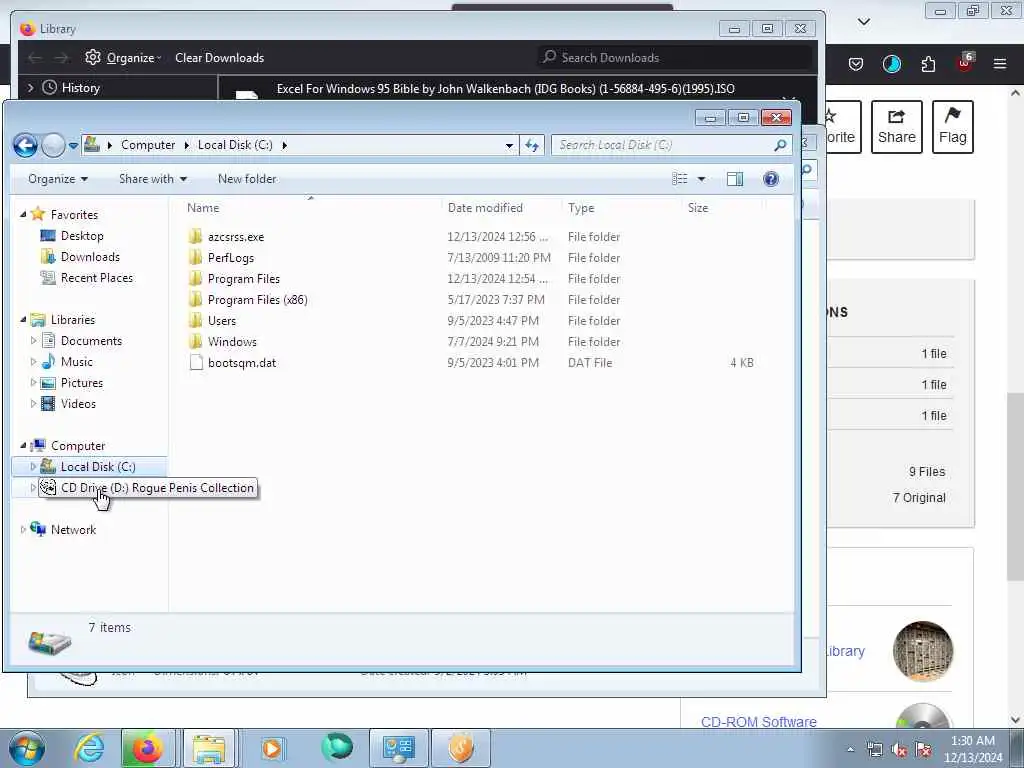Select the bootsqm.dat file

(x=242, y=362)
